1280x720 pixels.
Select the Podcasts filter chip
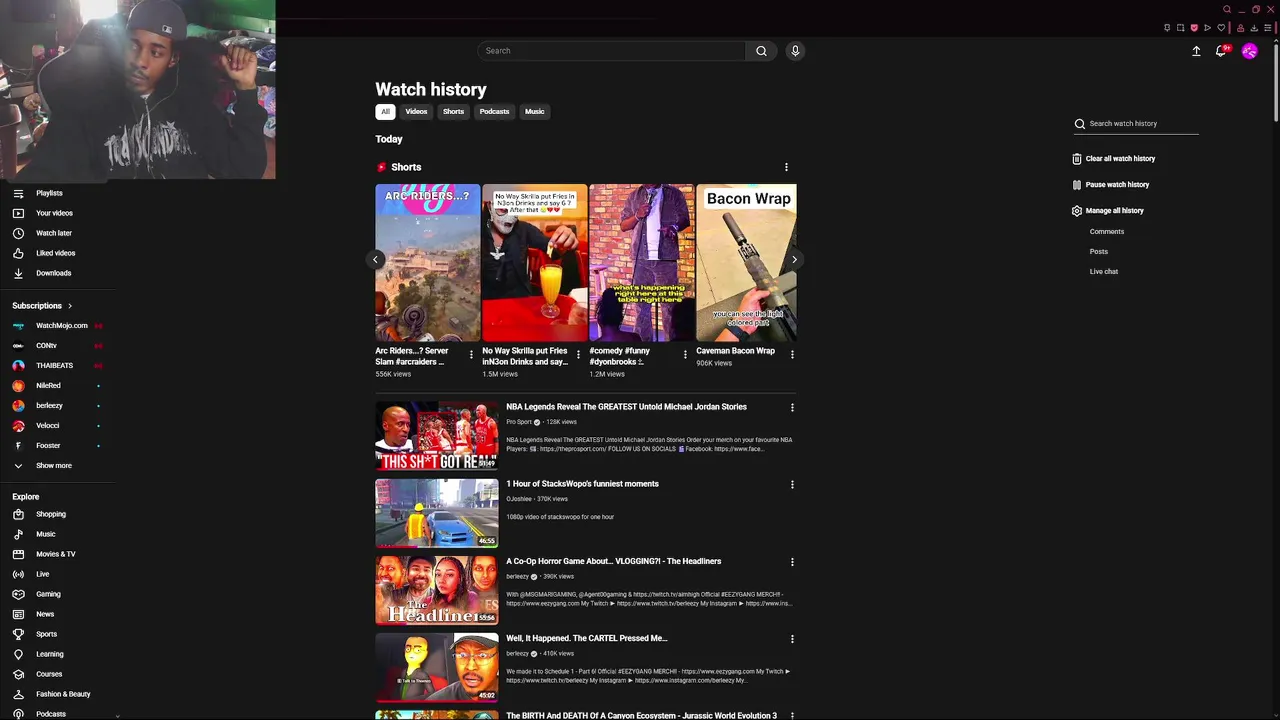[x=494, y=112]
